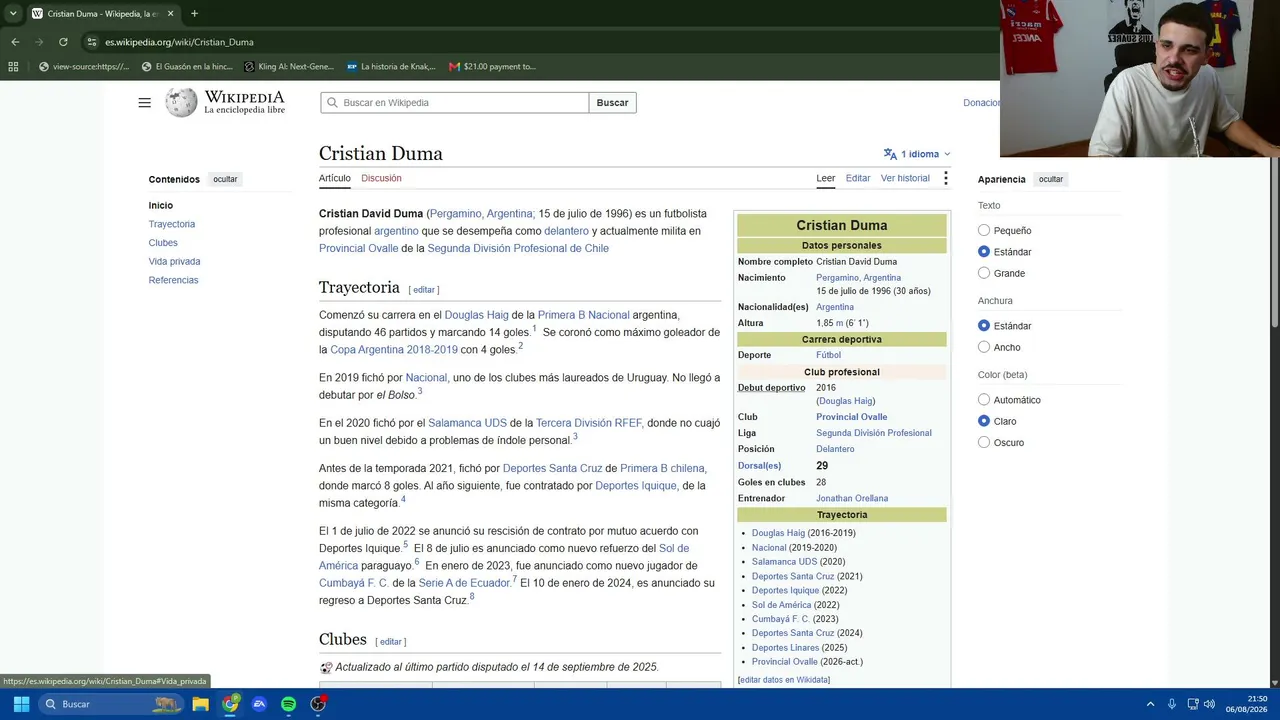Open EA app from the taskbar
1280x720 pixels.
point(260,704)
